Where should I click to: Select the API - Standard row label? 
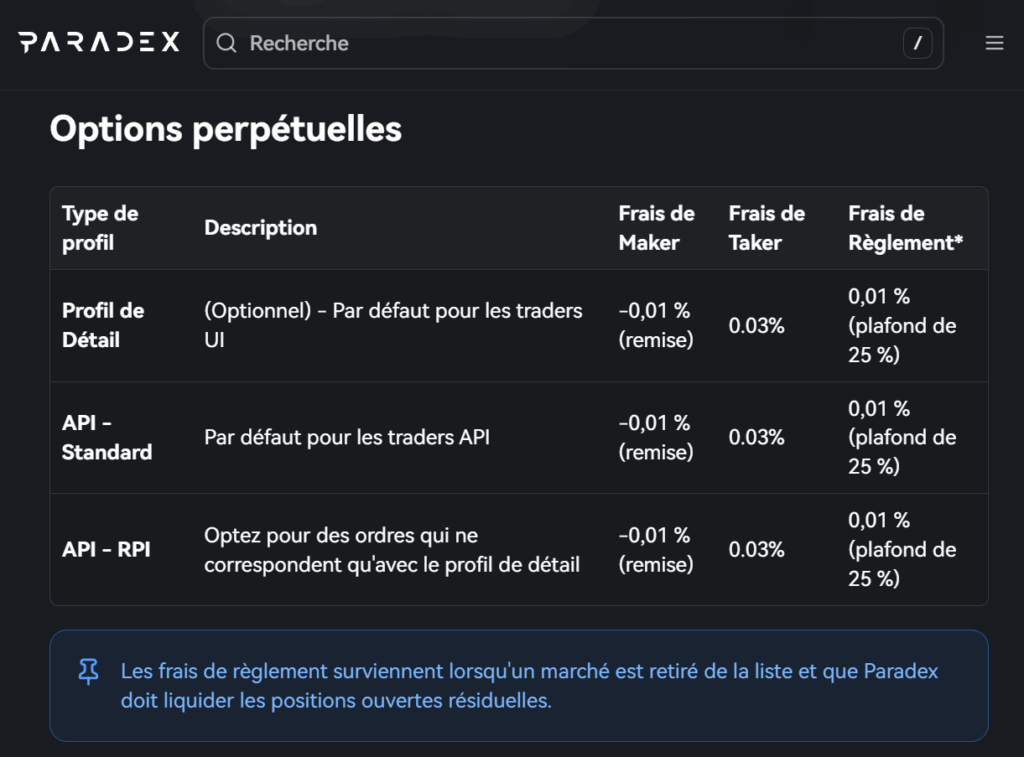pos(107,437)
